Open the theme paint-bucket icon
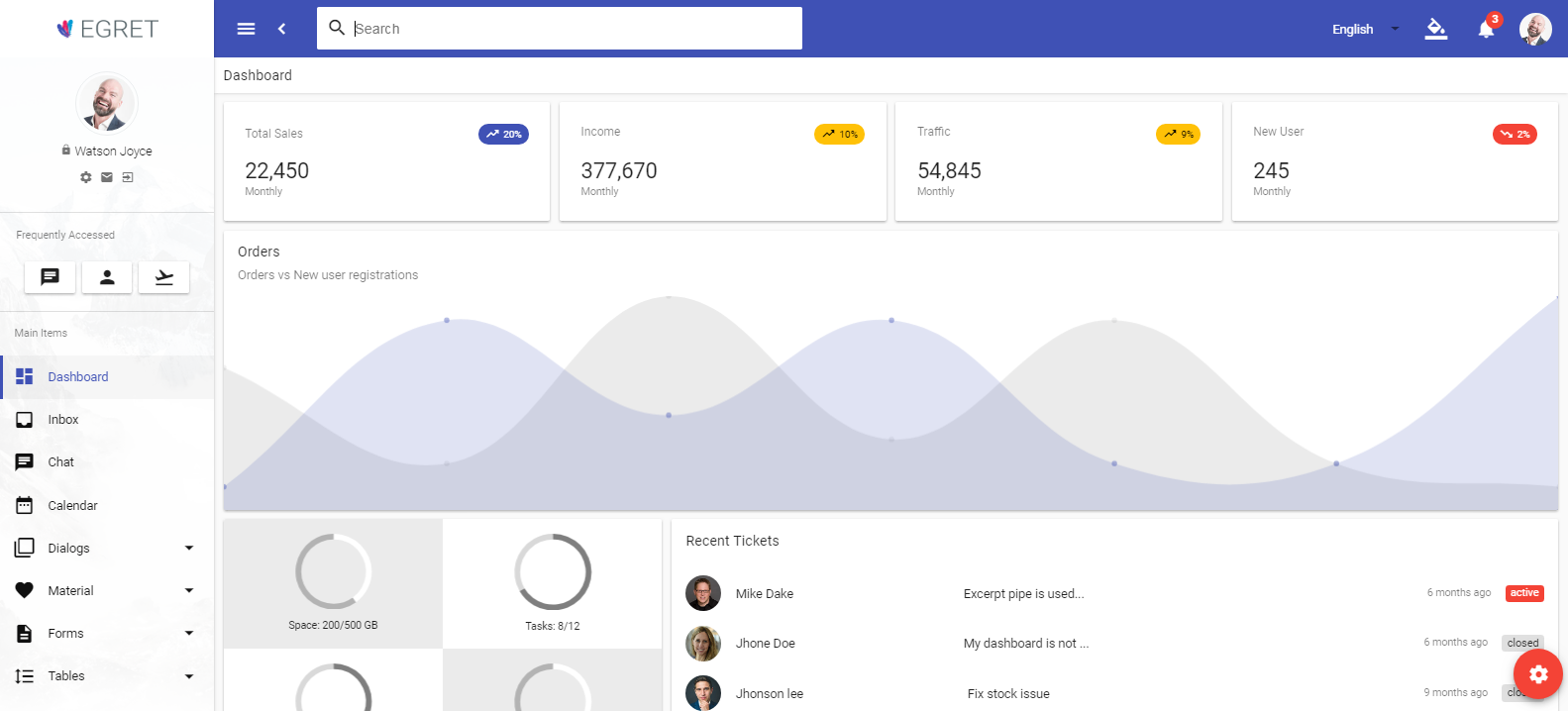Viewport: 1568px width, 711px height. point(1435,29)
